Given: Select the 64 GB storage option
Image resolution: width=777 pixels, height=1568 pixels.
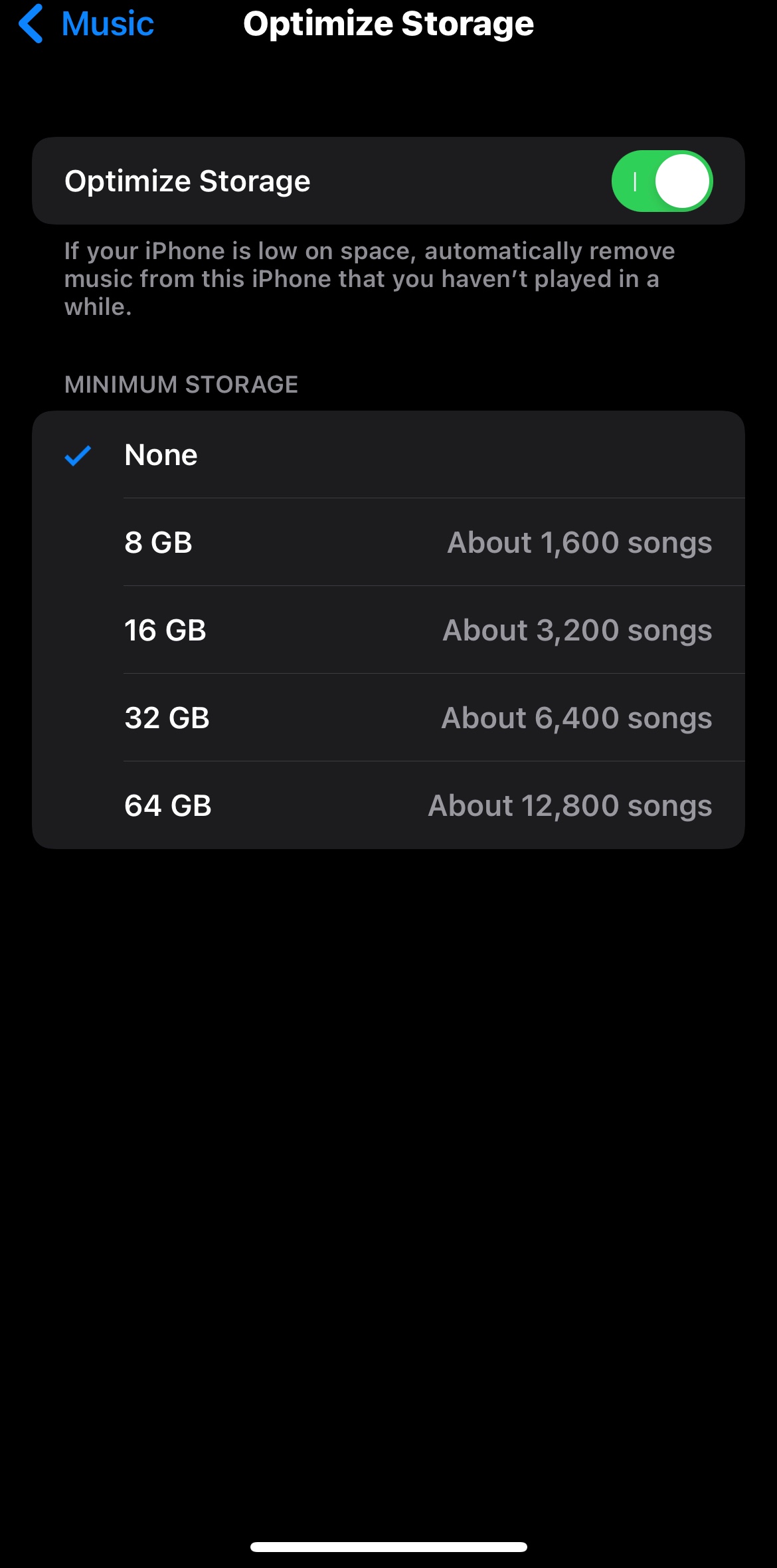Looking at the screenshot, I should [x=168, y=806].
